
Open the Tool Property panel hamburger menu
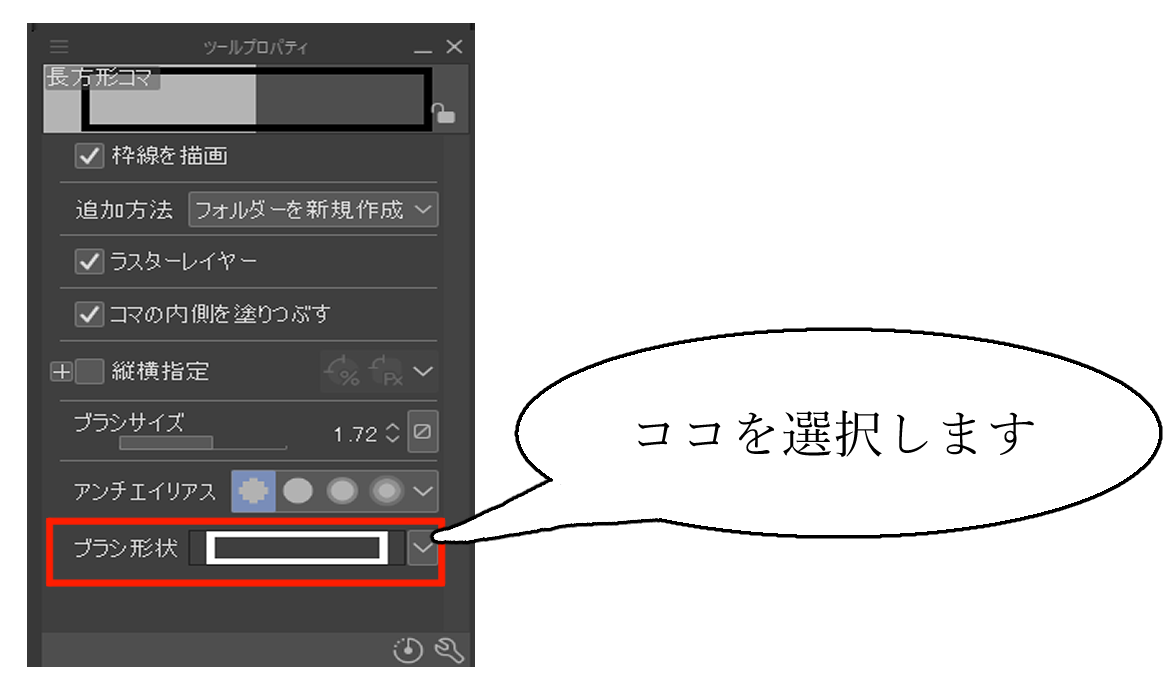(59, 47)
